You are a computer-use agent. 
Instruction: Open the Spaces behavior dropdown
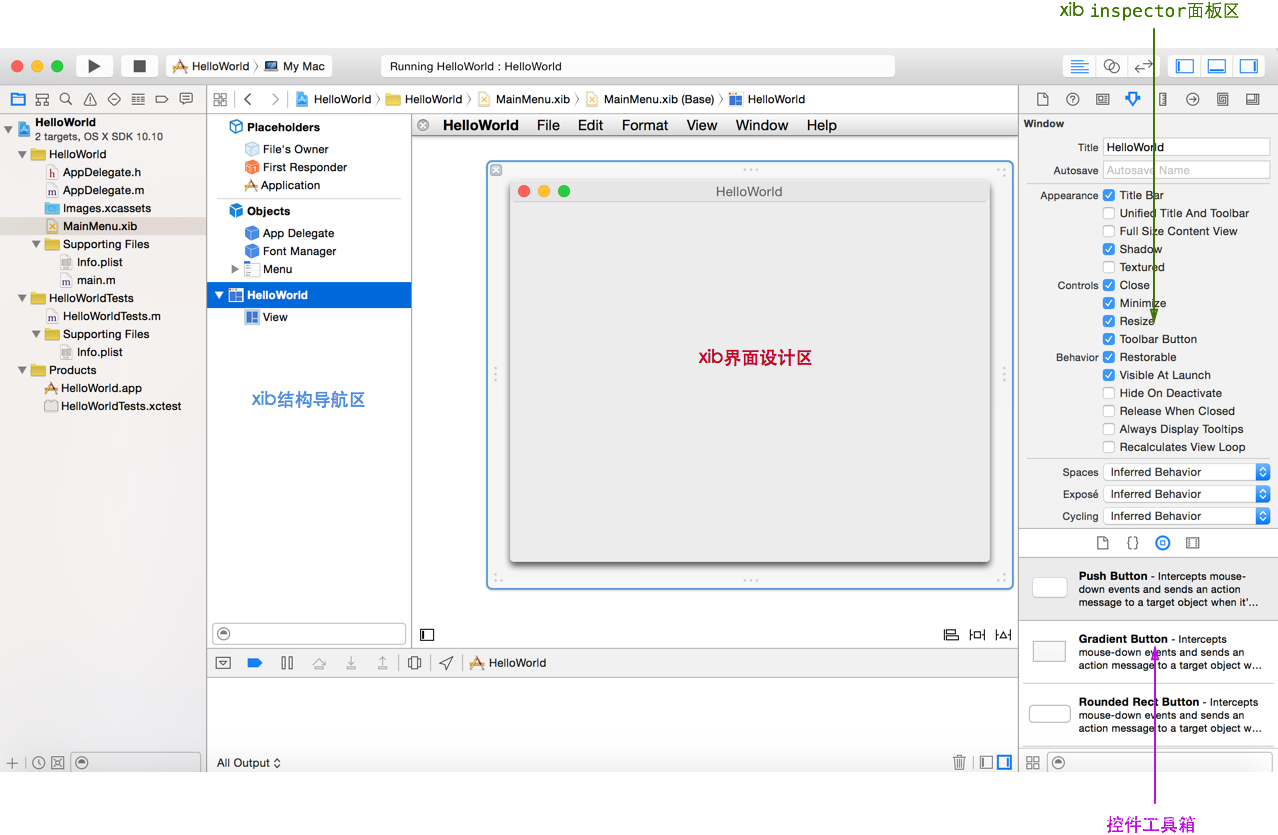pyautogui.click(x=1186, y=472)
